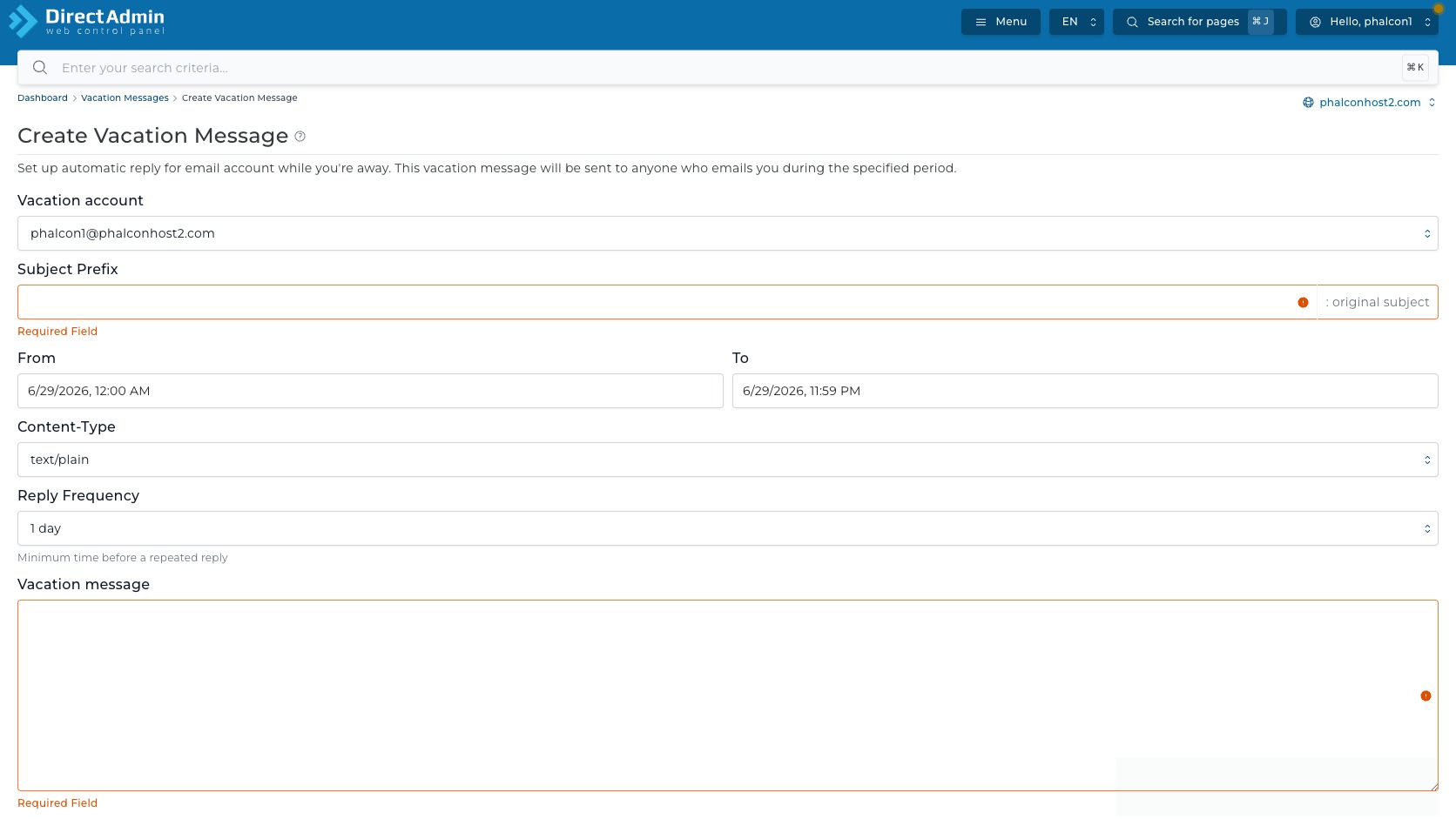The image size is (1456, 819).
Task: Click the Subject Prefix error indicator icon
Action: coord(1303,303)
